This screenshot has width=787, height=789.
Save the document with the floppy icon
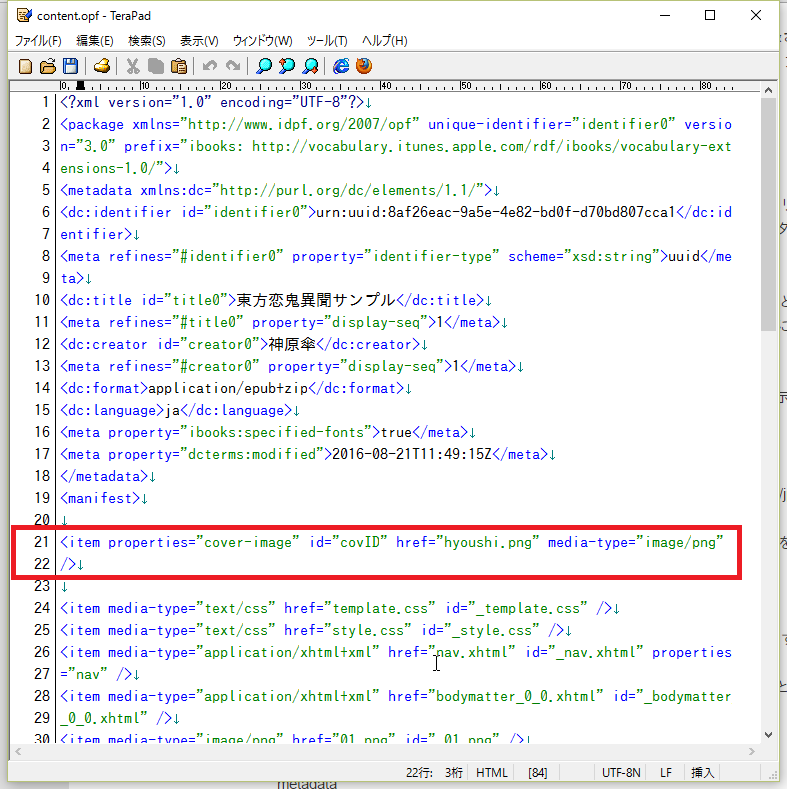70,66
